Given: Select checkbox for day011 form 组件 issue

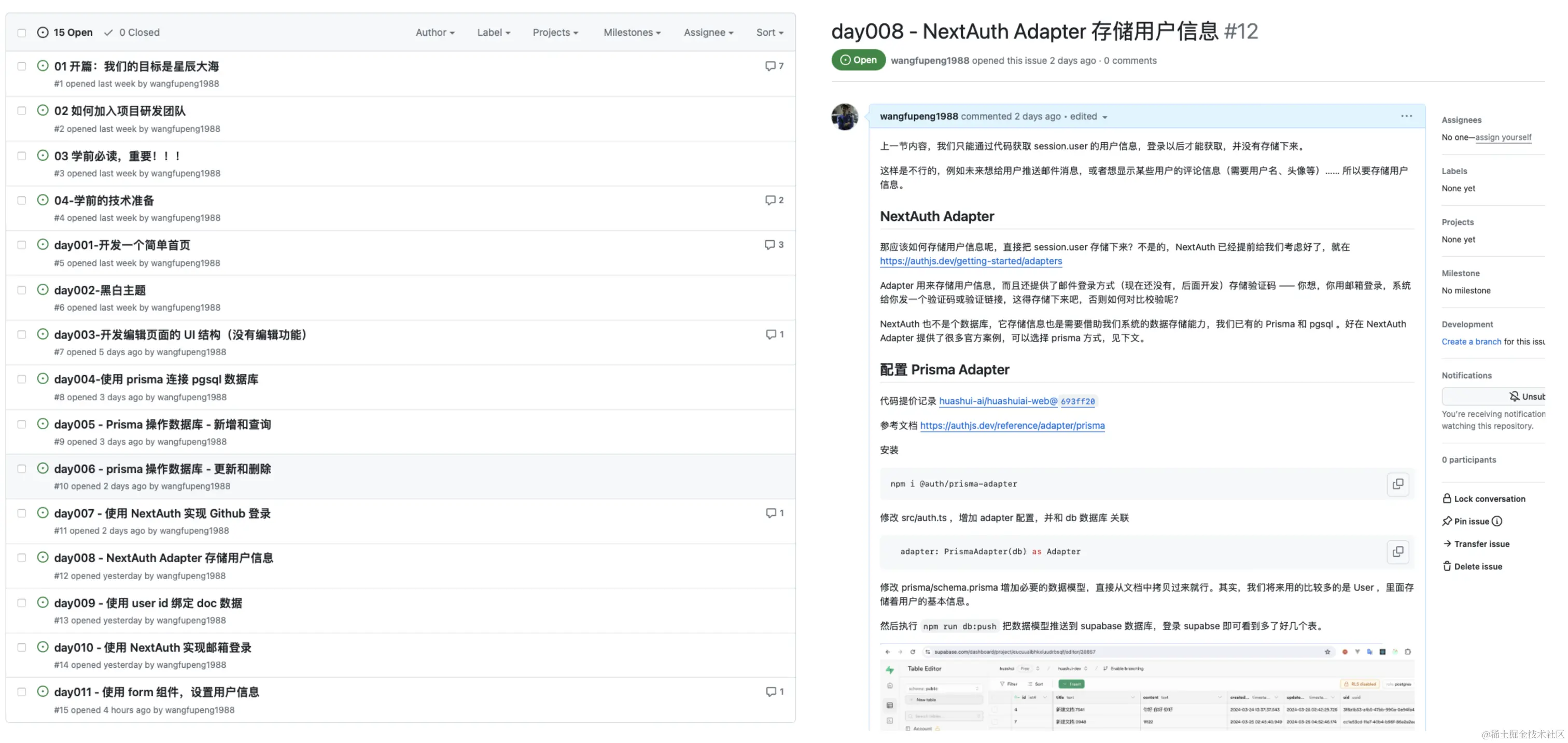Looking at the screenshot, I should coord(22,692).
